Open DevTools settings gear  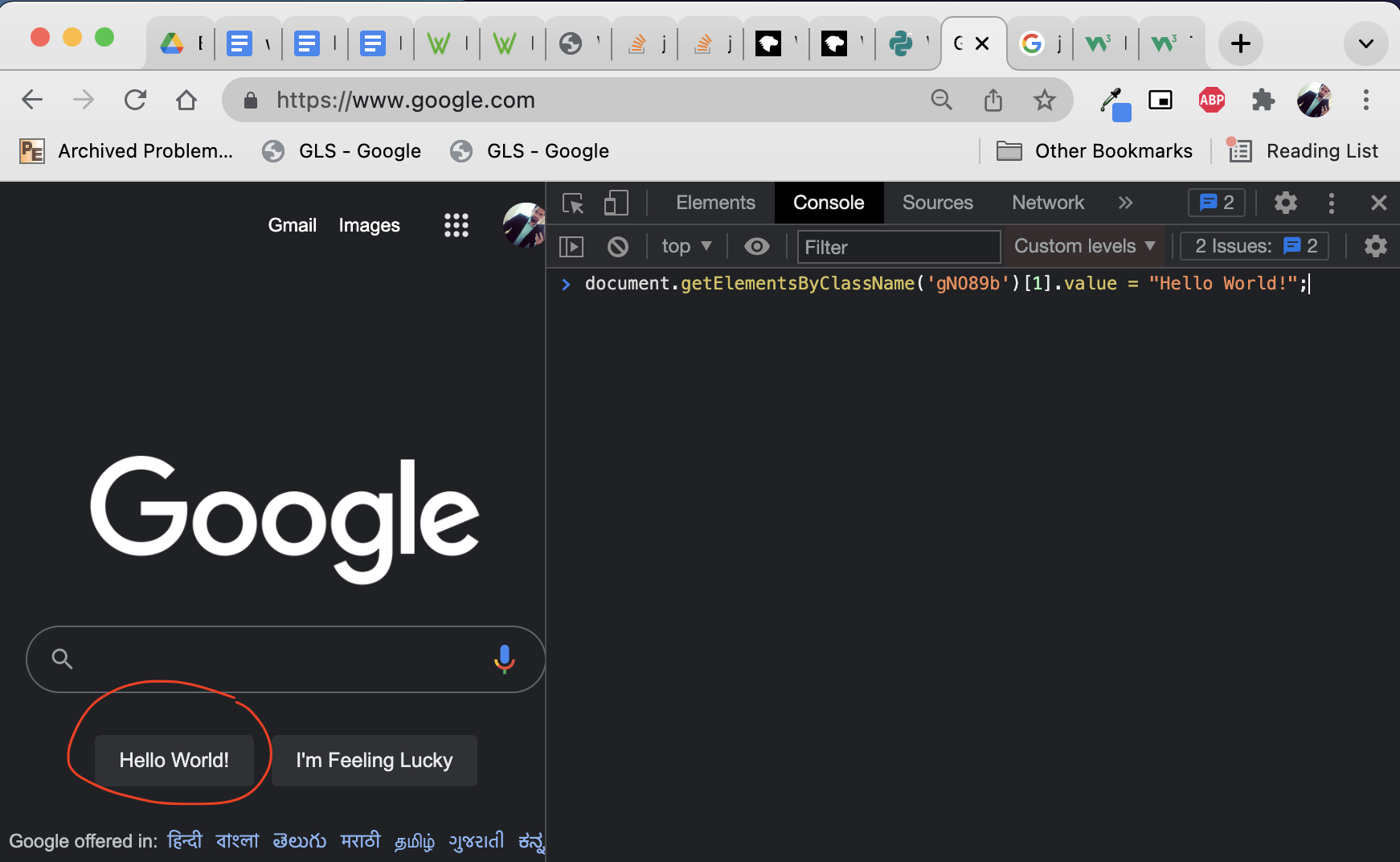(1286, 203)
